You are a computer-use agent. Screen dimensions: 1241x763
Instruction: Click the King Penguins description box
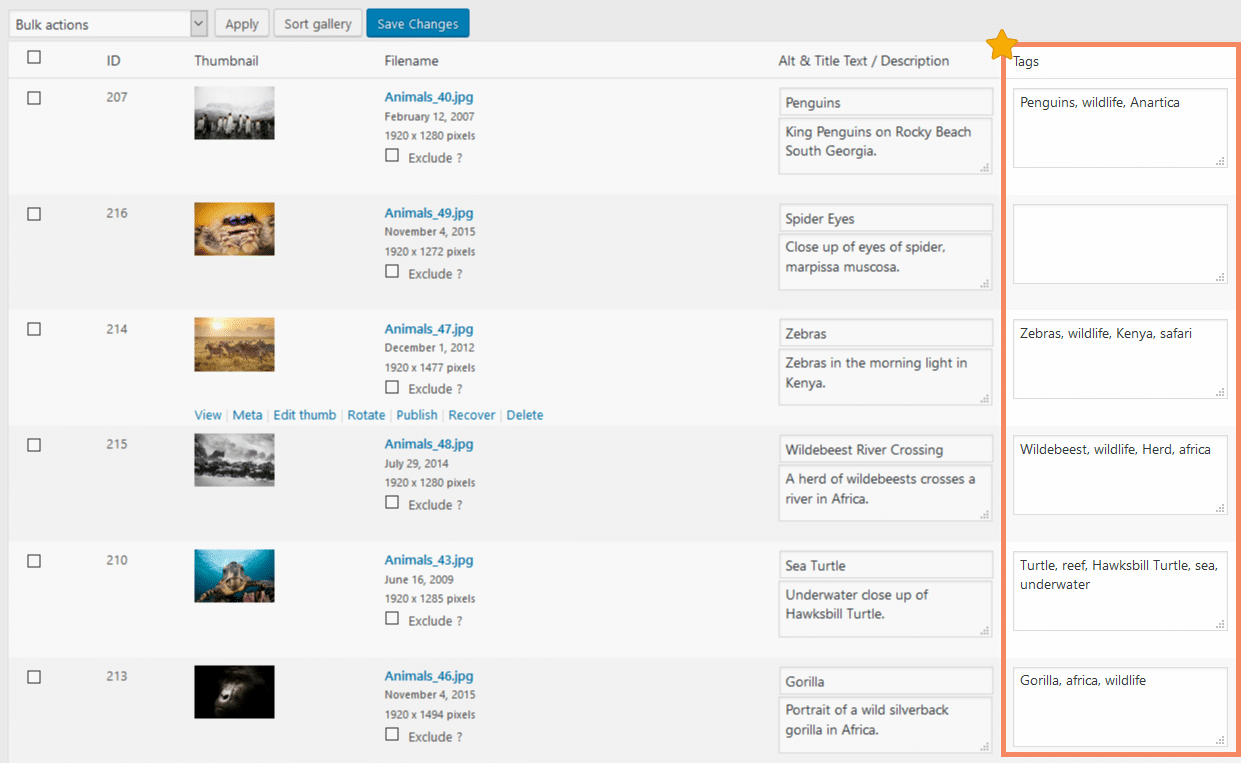(x=886, y=146)
